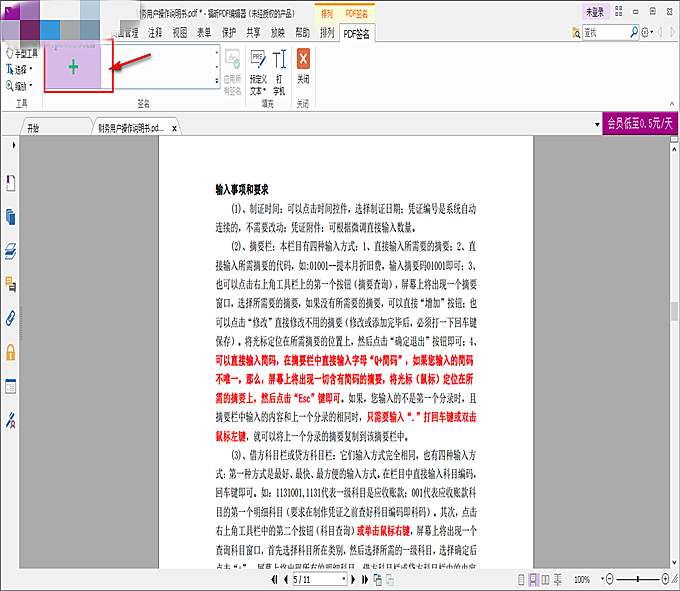
Task: Click the green plus create signature button
Action: click(71, 68)
